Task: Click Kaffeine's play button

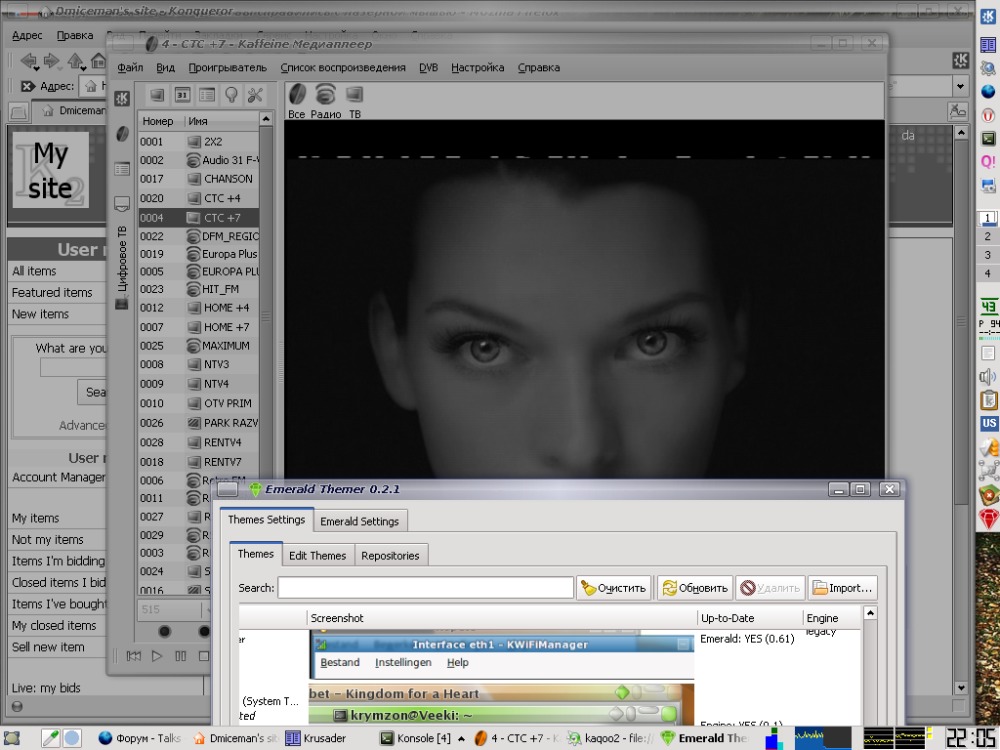Action: tap(157, 656)
